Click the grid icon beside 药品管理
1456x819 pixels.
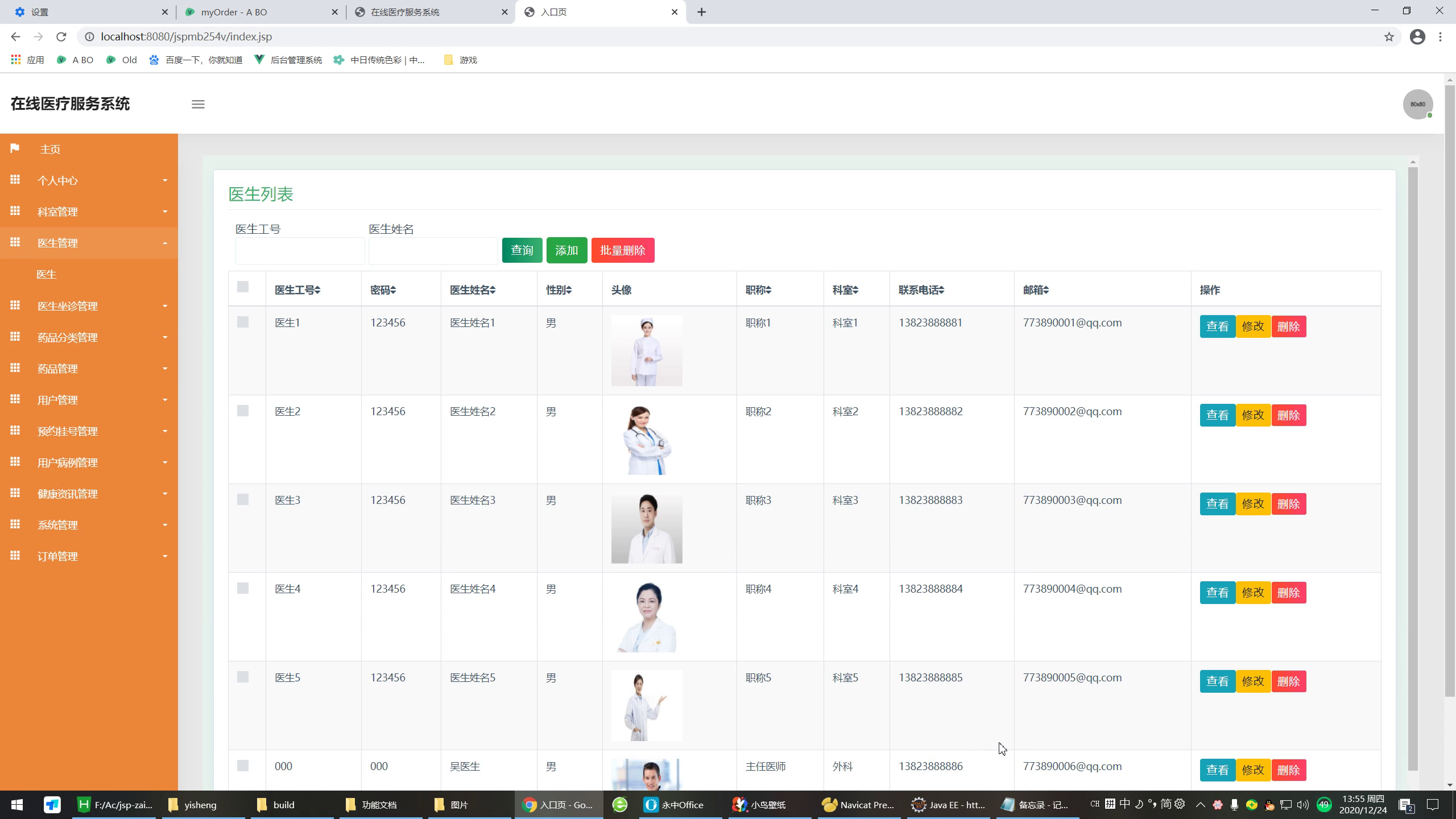click(x=15, y=368)
